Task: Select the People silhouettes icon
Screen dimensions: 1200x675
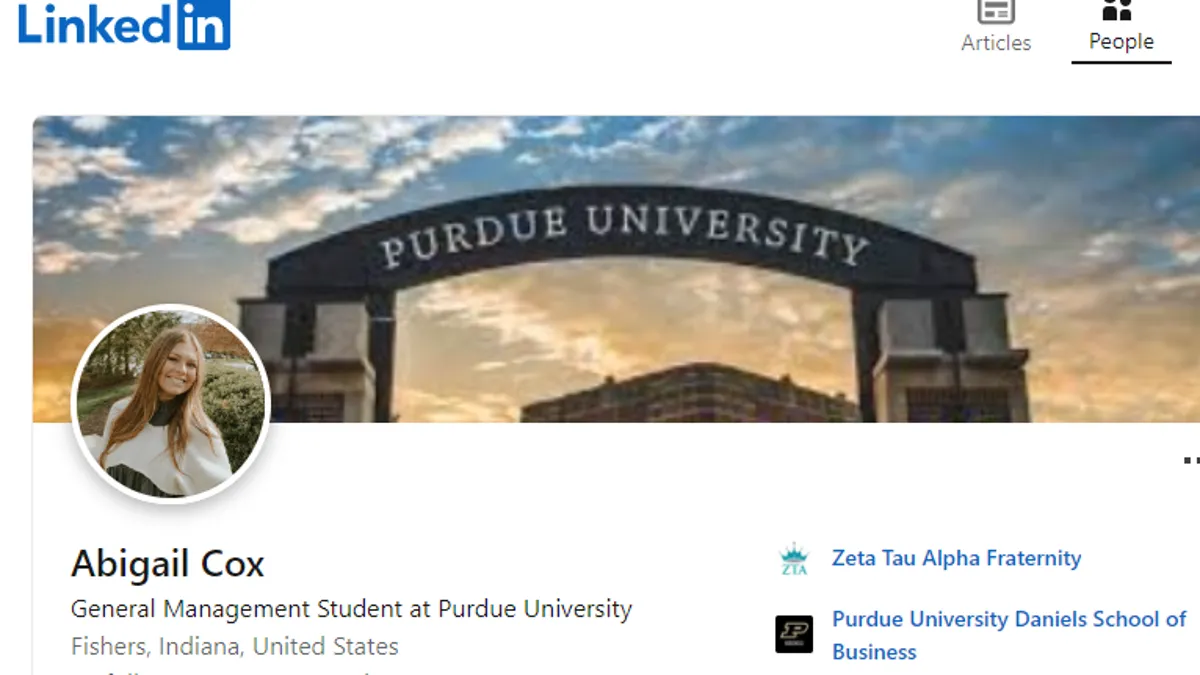Action: click(x=1117, y=10)
